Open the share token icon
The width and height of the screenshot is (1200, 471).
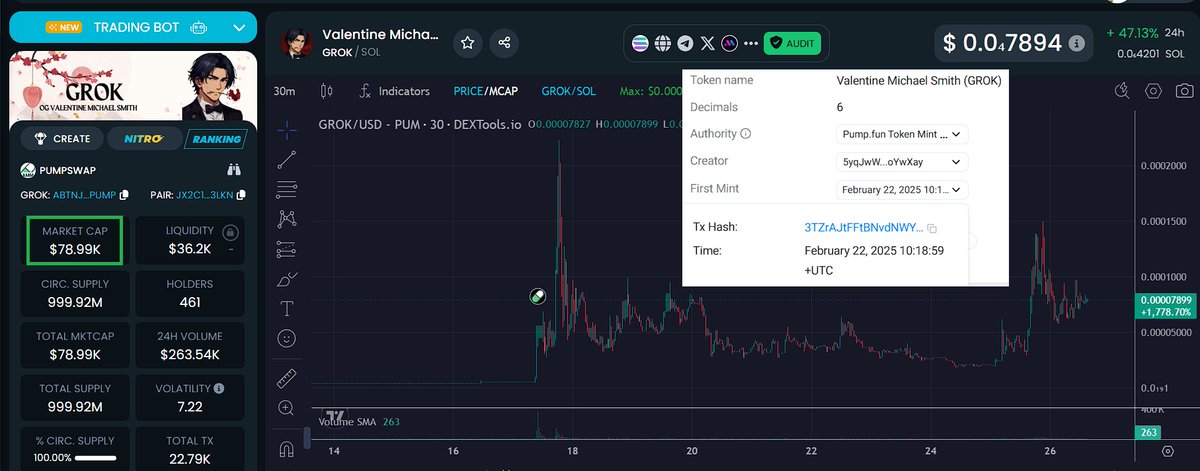tap(505, 43)
